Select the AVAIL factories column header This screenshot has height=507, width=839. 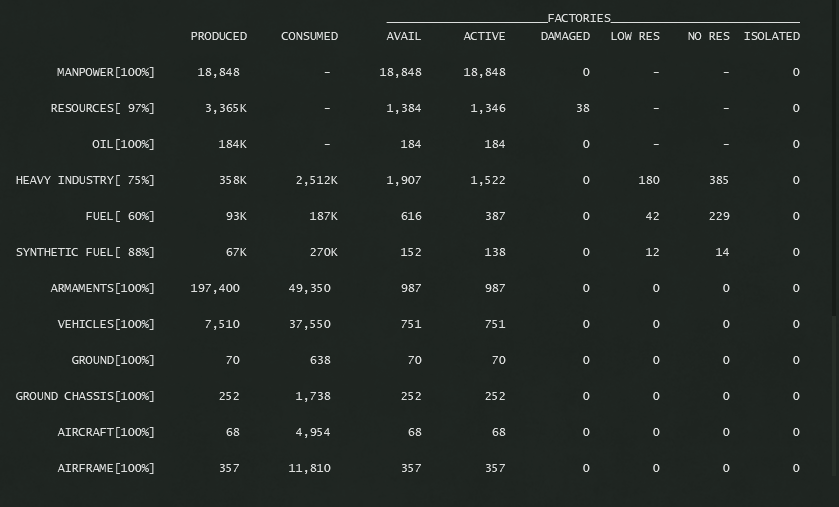coord(404,36)
